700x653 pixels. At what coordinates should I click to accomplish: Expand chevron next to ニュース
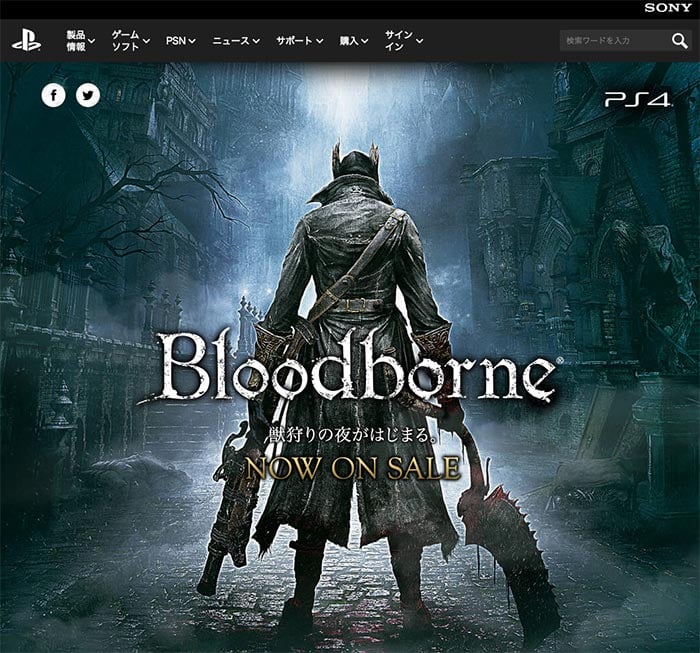[x=256, y=41]
